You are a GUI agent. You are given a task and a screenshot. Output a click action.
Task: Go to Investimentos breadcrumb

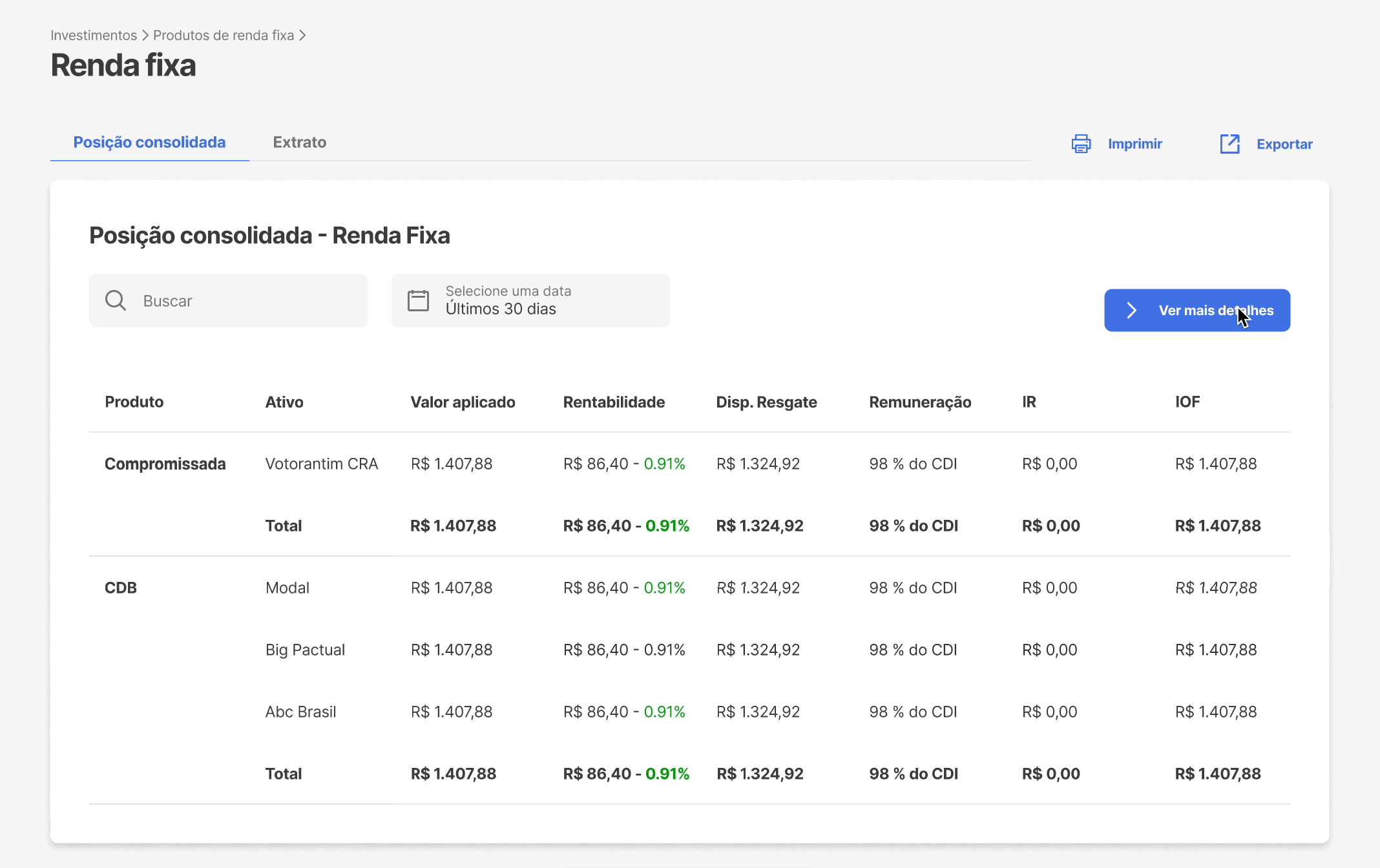[x=94, y=36]
